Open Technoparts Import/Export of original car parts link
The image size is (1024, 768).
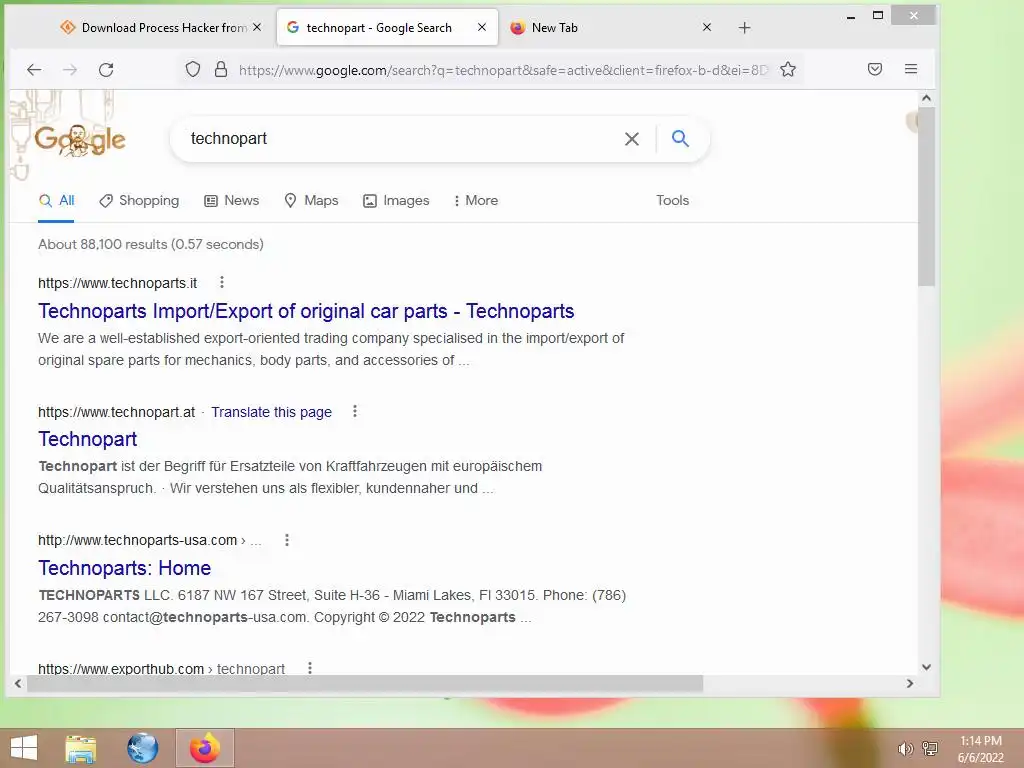(x=306, y=311)
